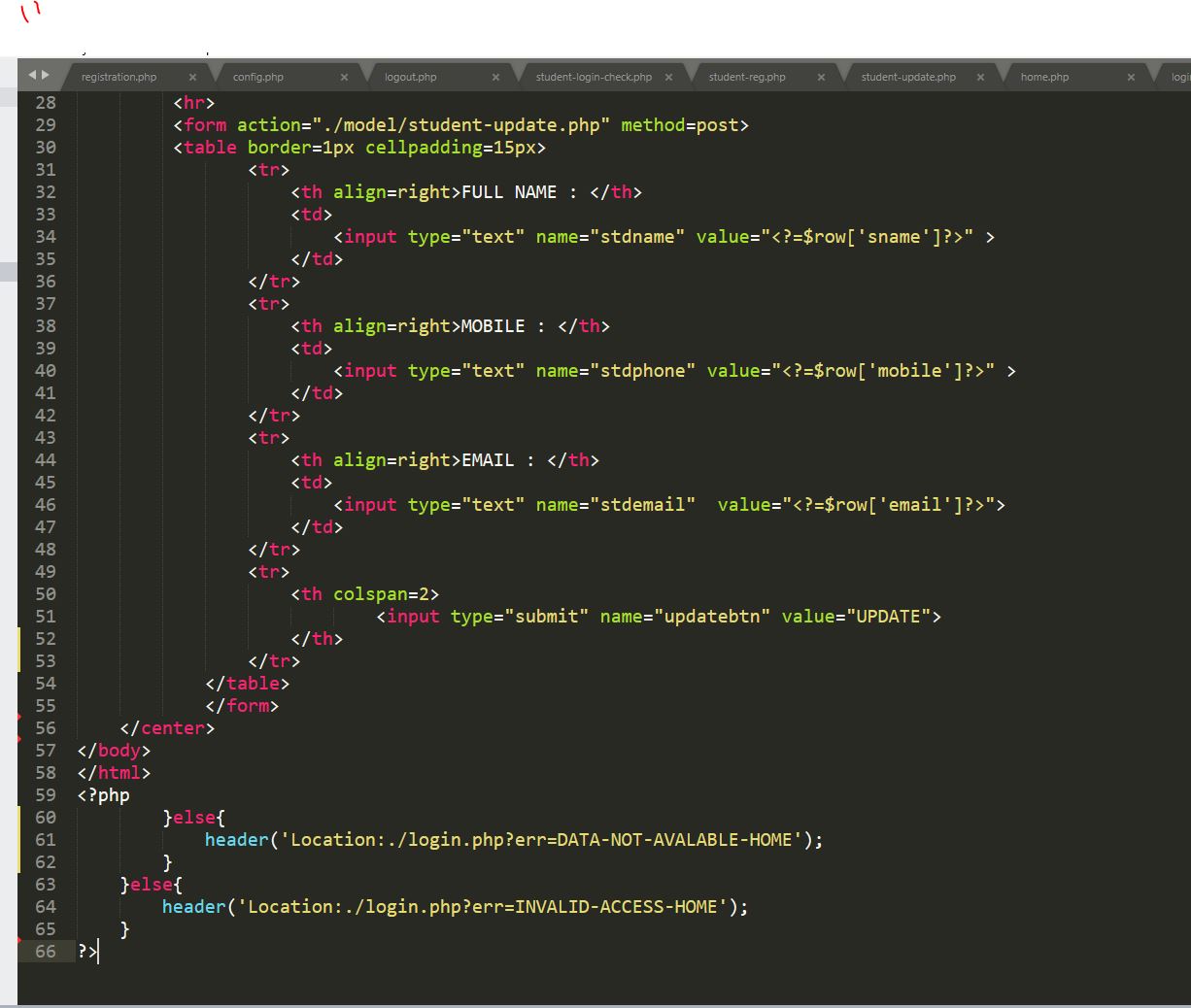Click the method=post attribute on line 29

tap(680, 125)
